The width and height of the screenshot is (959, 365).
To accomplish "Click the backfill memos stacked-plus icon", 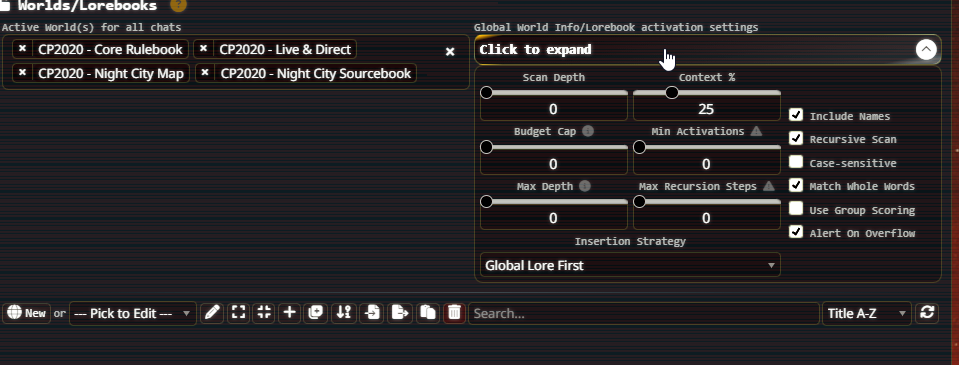I will (316, 313).
